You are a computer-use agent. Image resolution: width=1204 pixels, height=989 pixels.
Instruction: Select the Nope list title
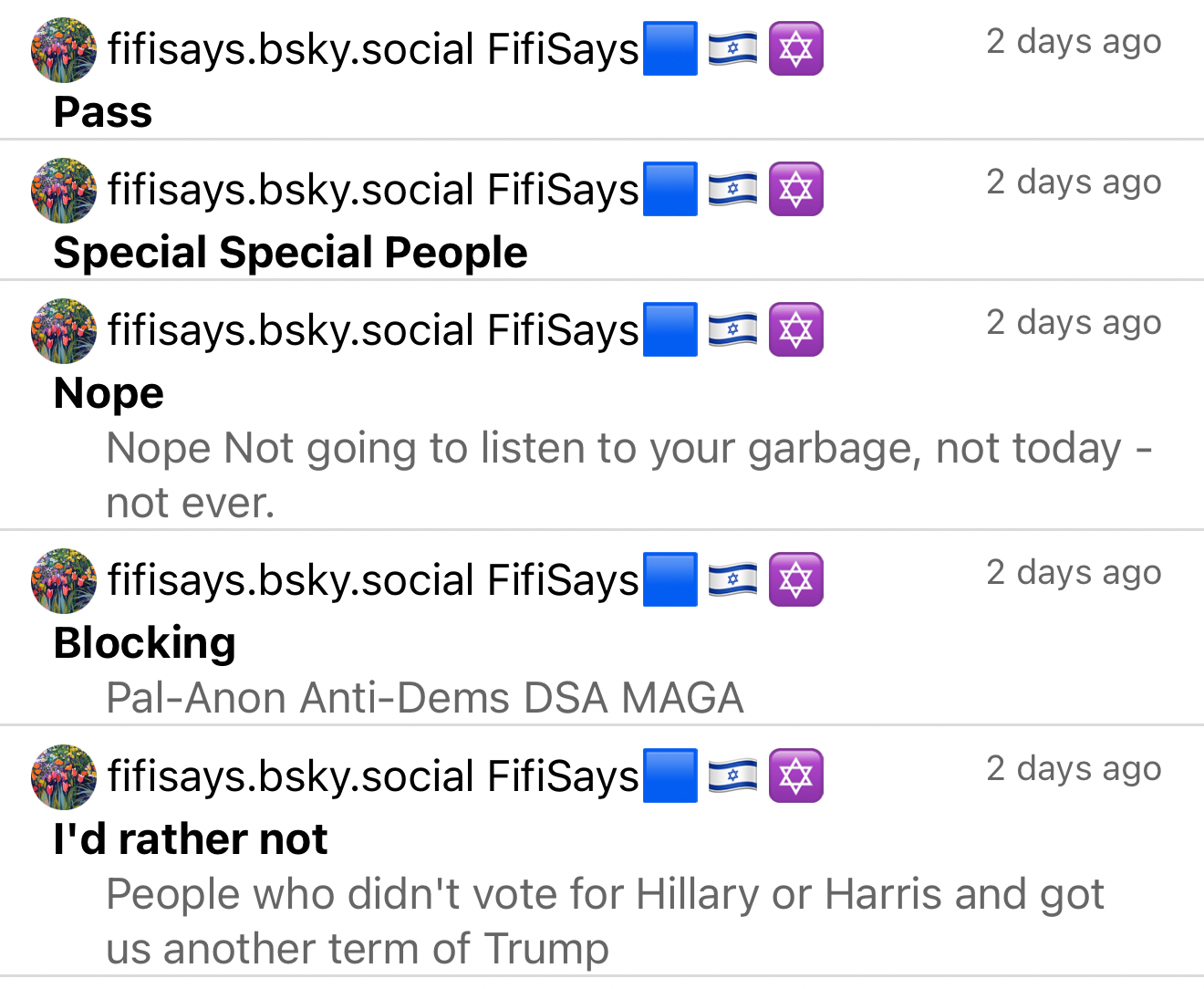click(x=109, y=393)
